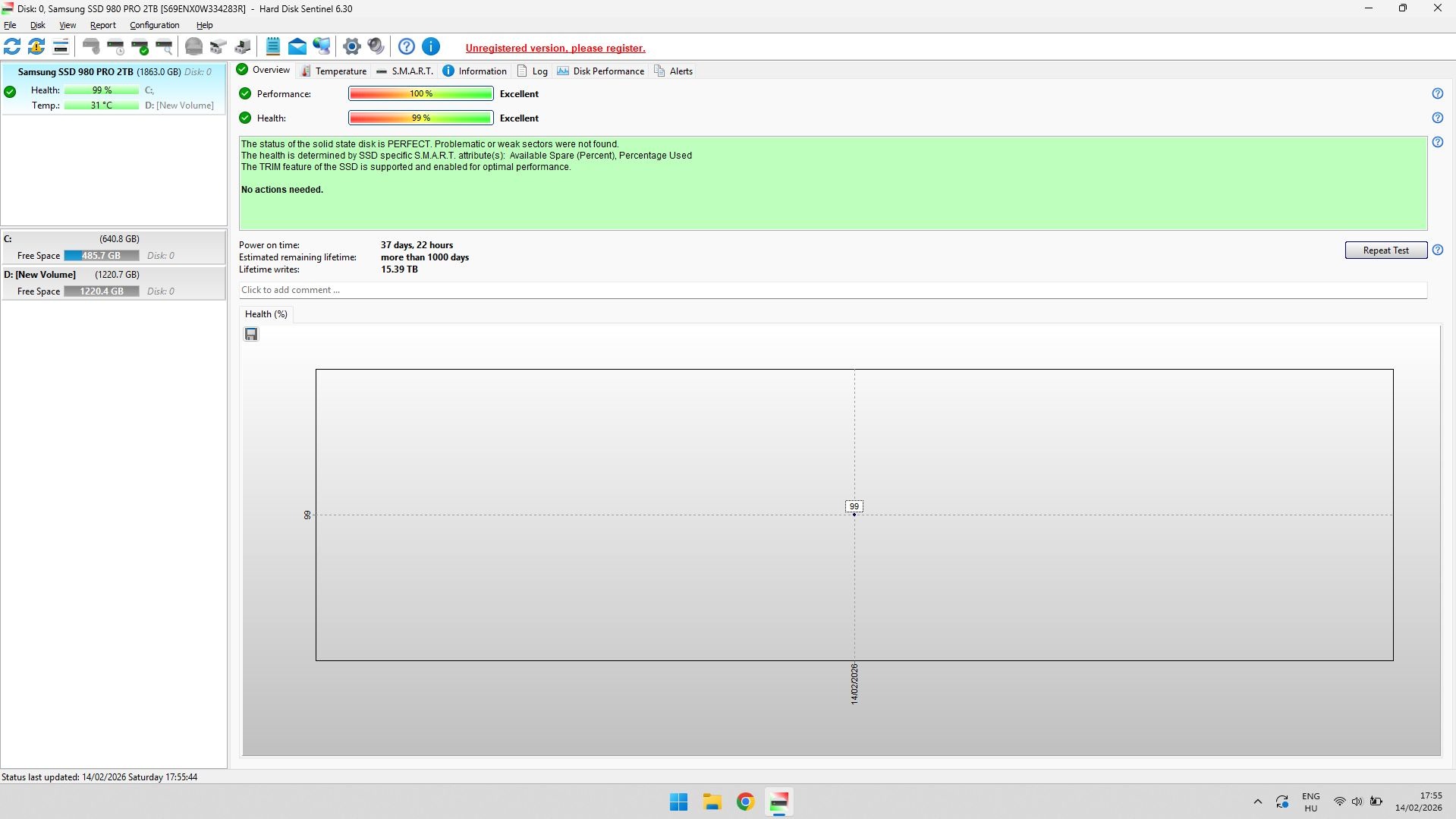Open the Report menu
The height and width of the screenshot is (819, 1456).
click(x=102, y=25)
